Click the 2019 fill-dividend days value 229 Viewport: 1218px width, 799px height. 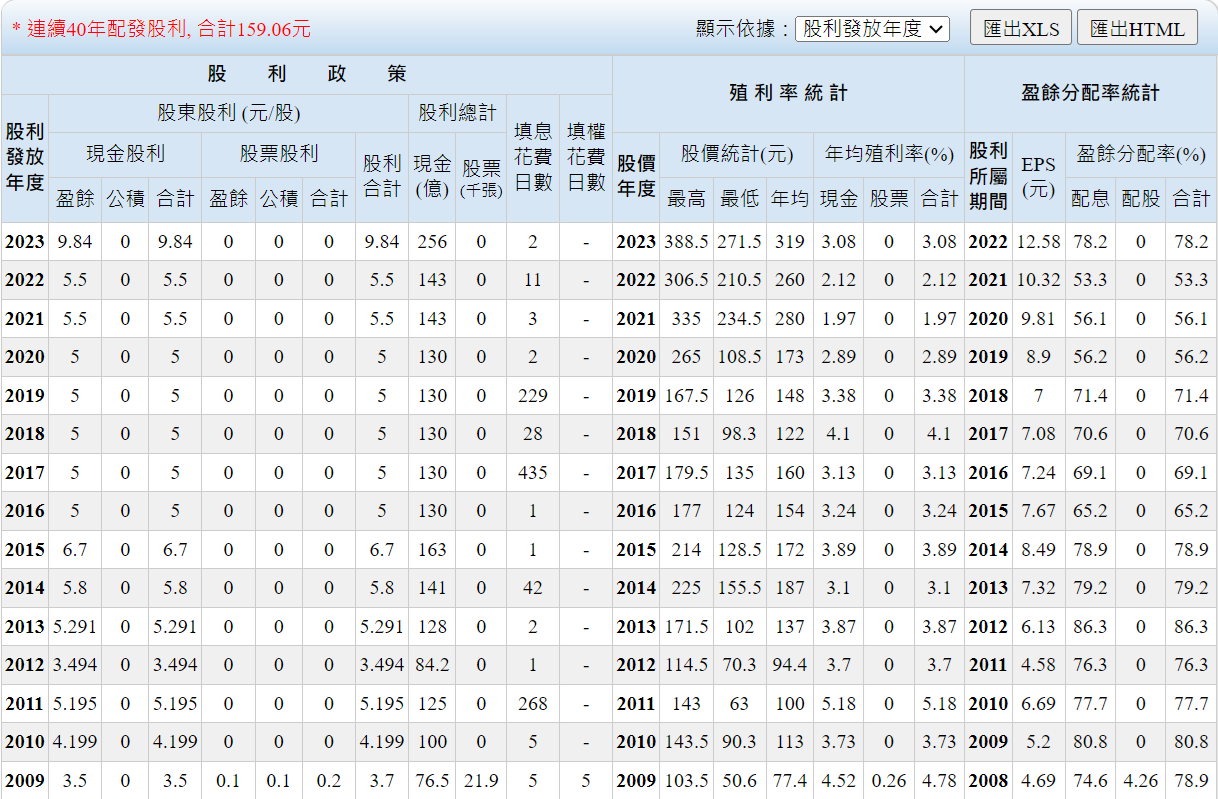(x=533, y=396)
